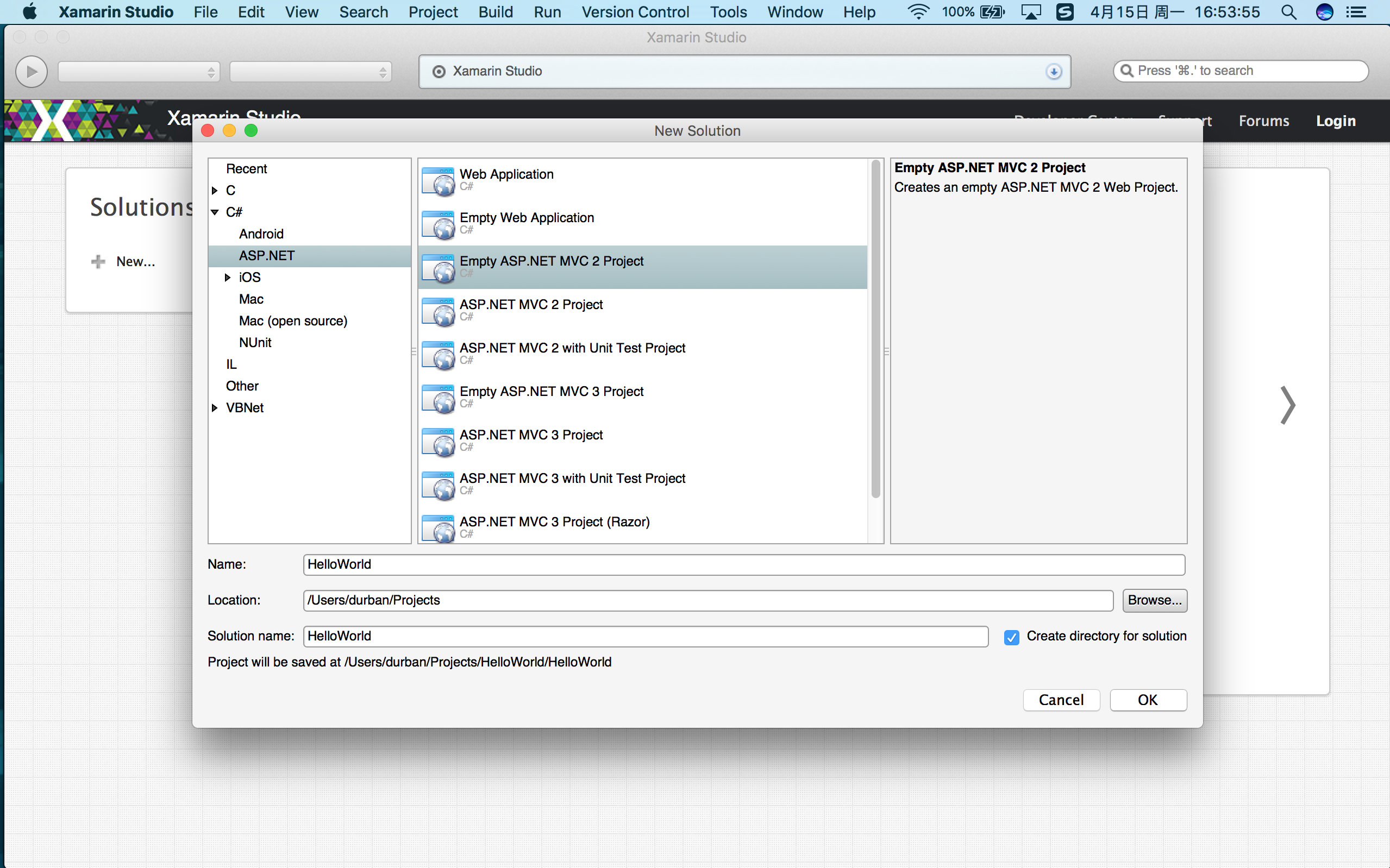Click the status circle icon beside Xamarin Studio
The height and width of the screenshot is (868, 1390).
[x=439, y=72]
